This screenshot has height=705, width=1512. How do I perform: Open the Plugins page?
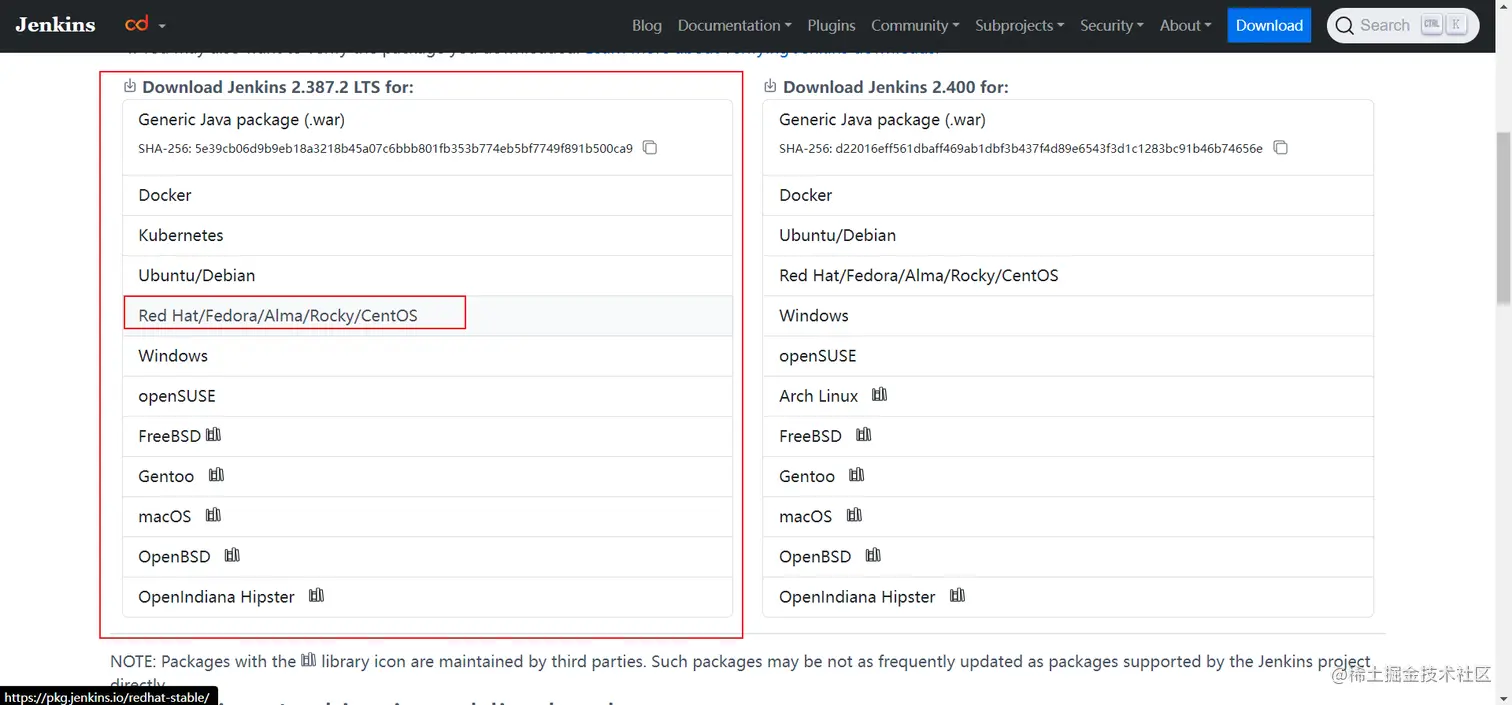point(831,25)
